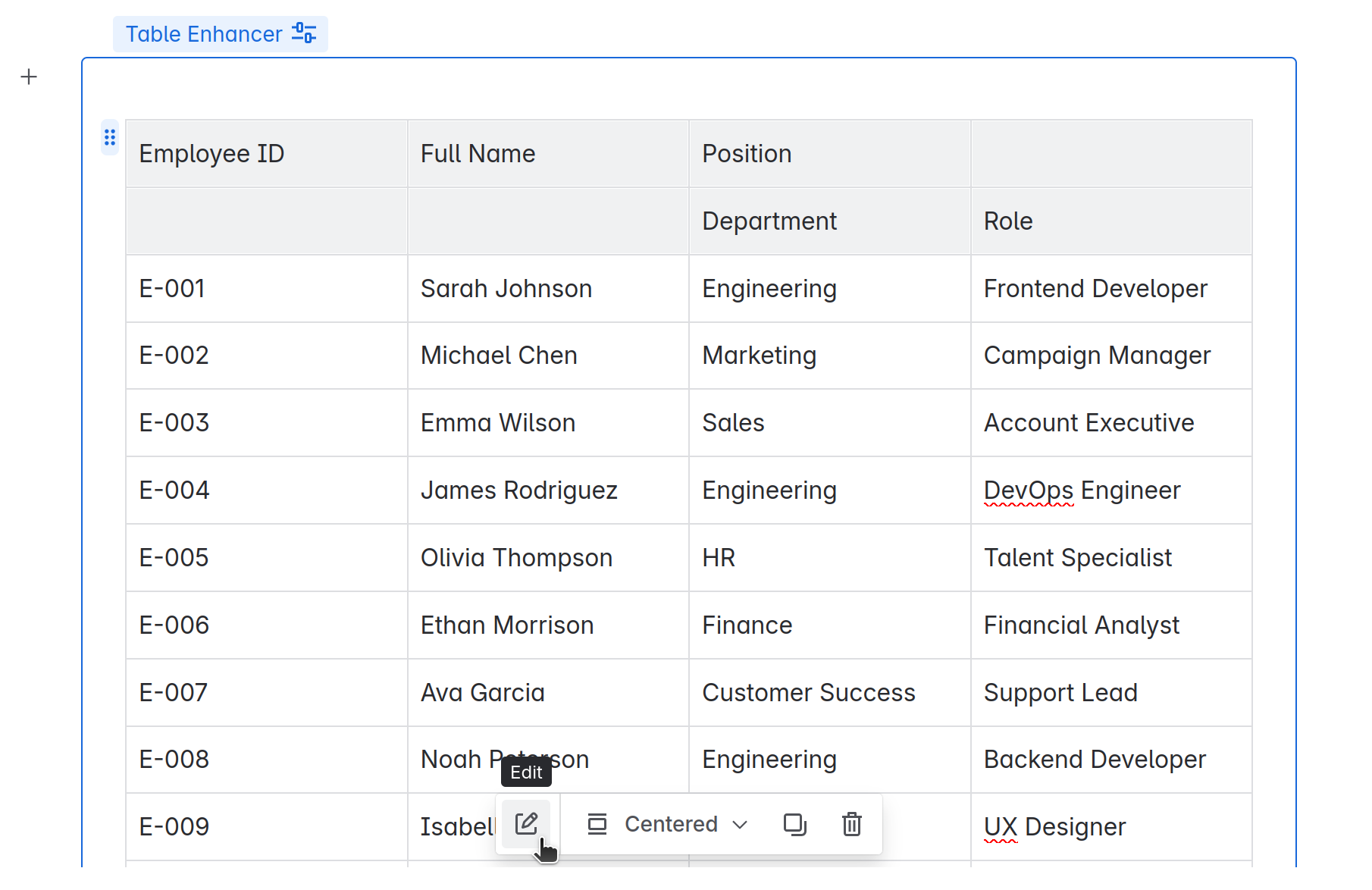Click the Table Enhancer settings sliders icon
This screenshot has height=890, width=1372.
304,33
